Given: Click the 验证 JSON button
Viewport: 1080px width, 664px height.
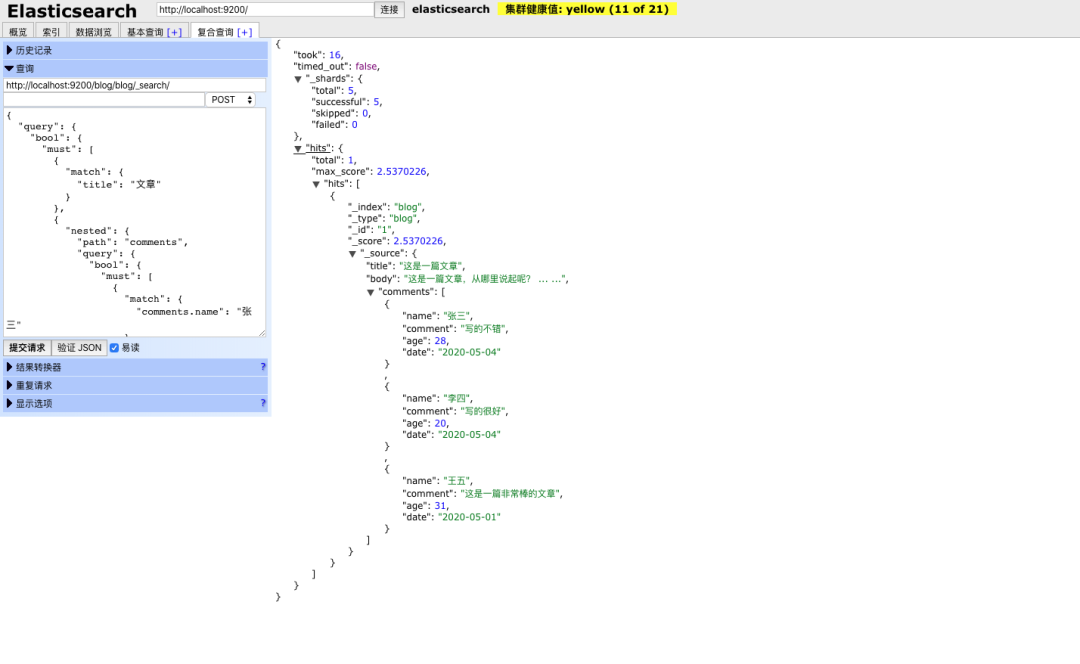Looking at the screenshot, I should pyautogui.click(x=79, y=348).
